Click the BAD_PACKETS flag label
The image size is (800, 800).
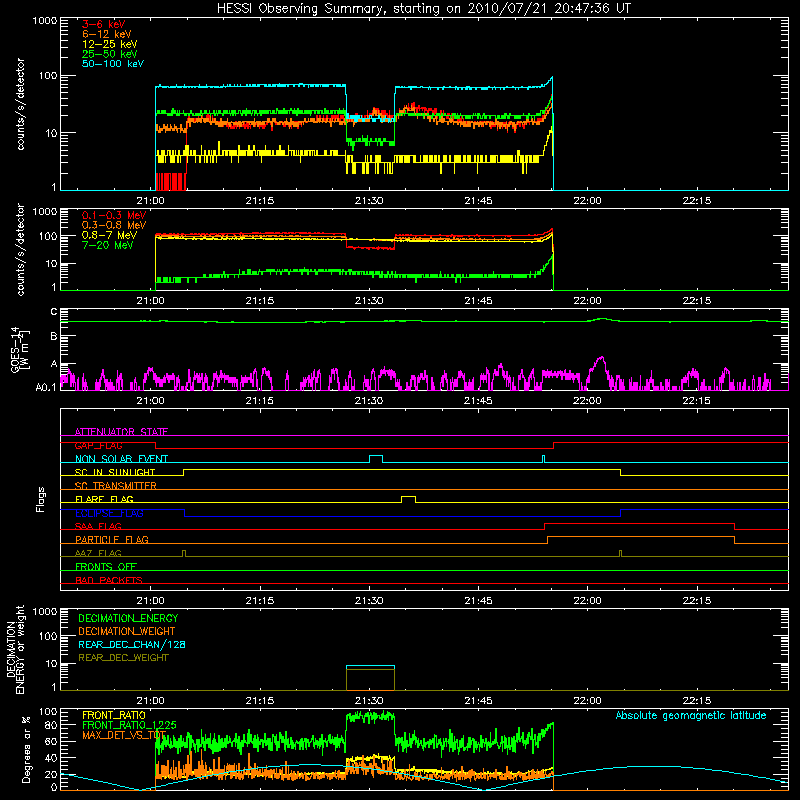coord(109,580)
